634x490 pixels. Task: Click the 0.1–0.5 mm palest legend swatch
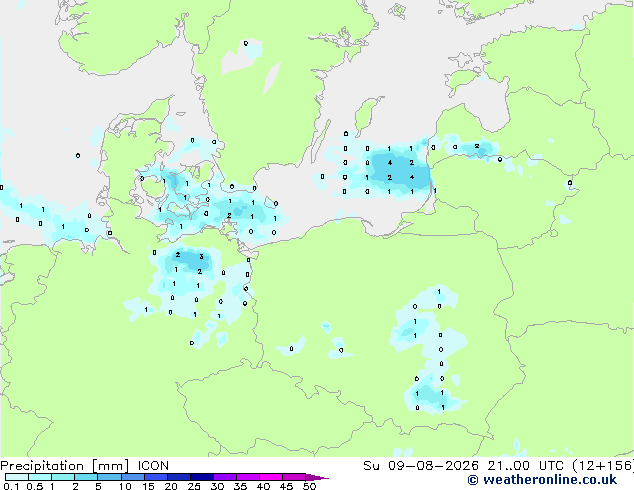click(17, 477)
